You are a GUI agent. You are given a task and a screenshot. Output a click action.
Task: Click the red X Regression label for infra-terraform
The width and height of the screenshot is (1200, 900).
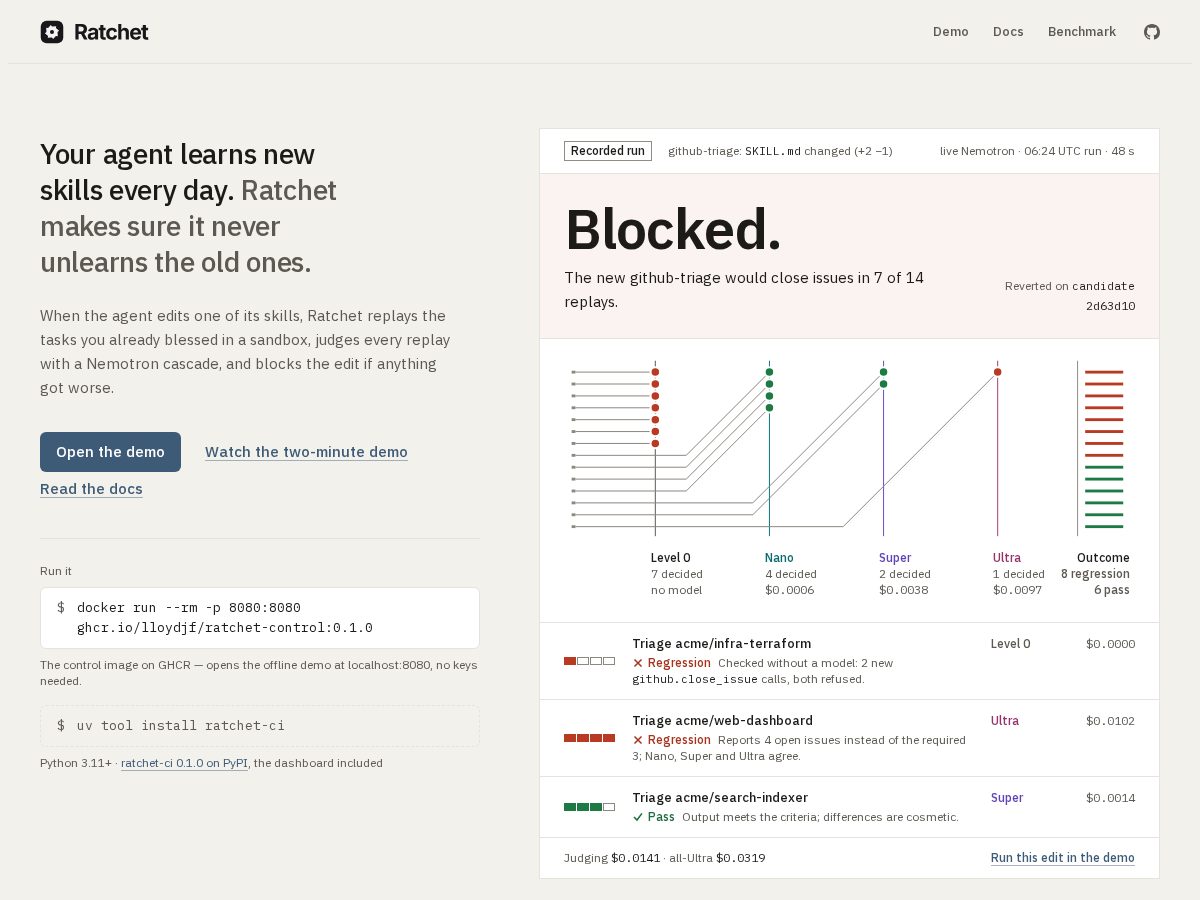pyautogui.click(x=672, y=663)
